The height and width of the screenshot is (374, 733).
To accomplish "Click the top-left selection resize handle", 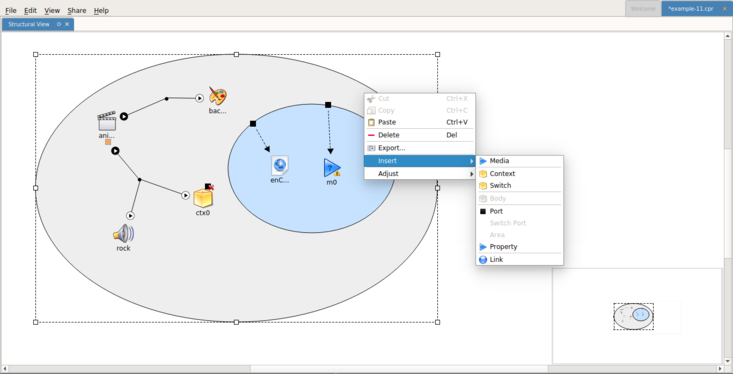I will (x=36, y=55).
